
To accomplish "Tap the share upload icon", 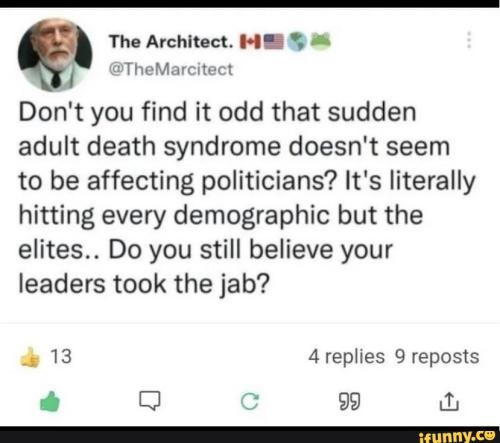I will pos(449,401).
